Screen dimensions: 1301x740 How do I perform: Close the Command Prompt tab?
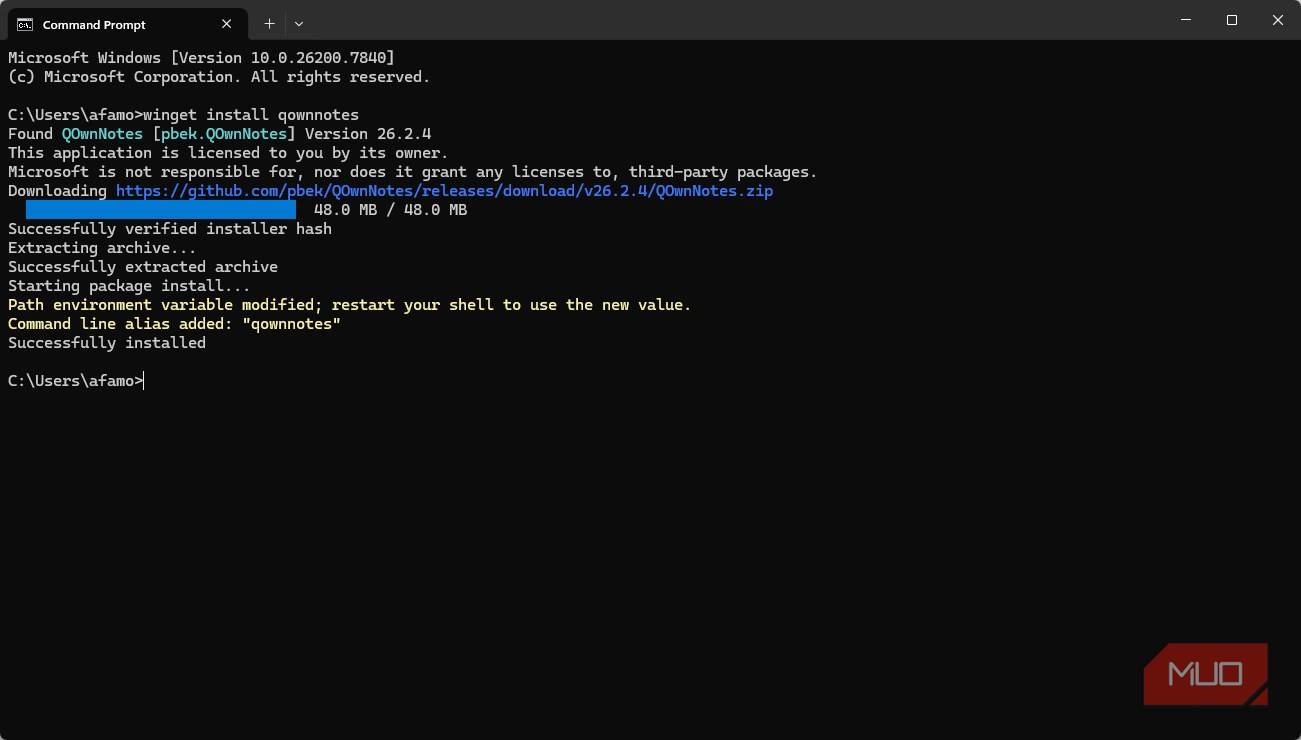(227, 24)
